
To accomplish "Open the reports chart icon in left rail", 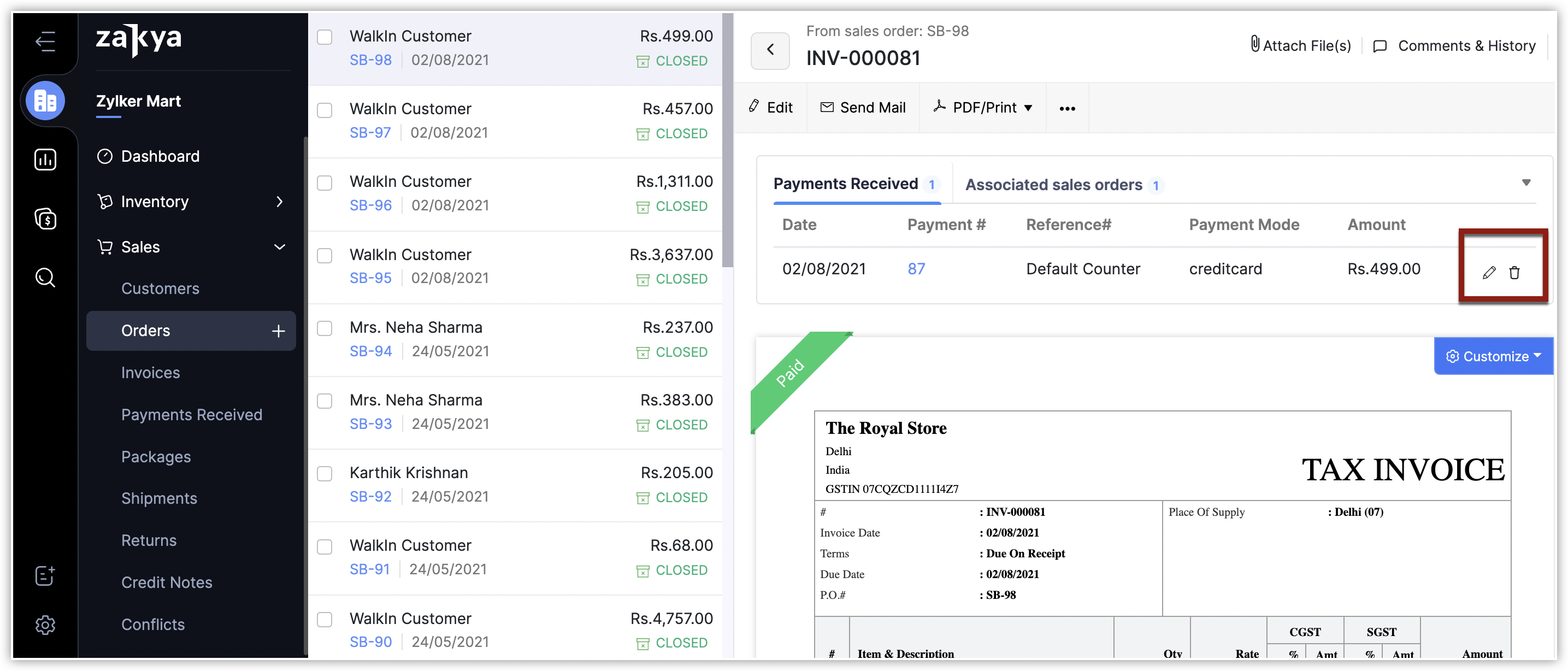I will tap(45, 160).
